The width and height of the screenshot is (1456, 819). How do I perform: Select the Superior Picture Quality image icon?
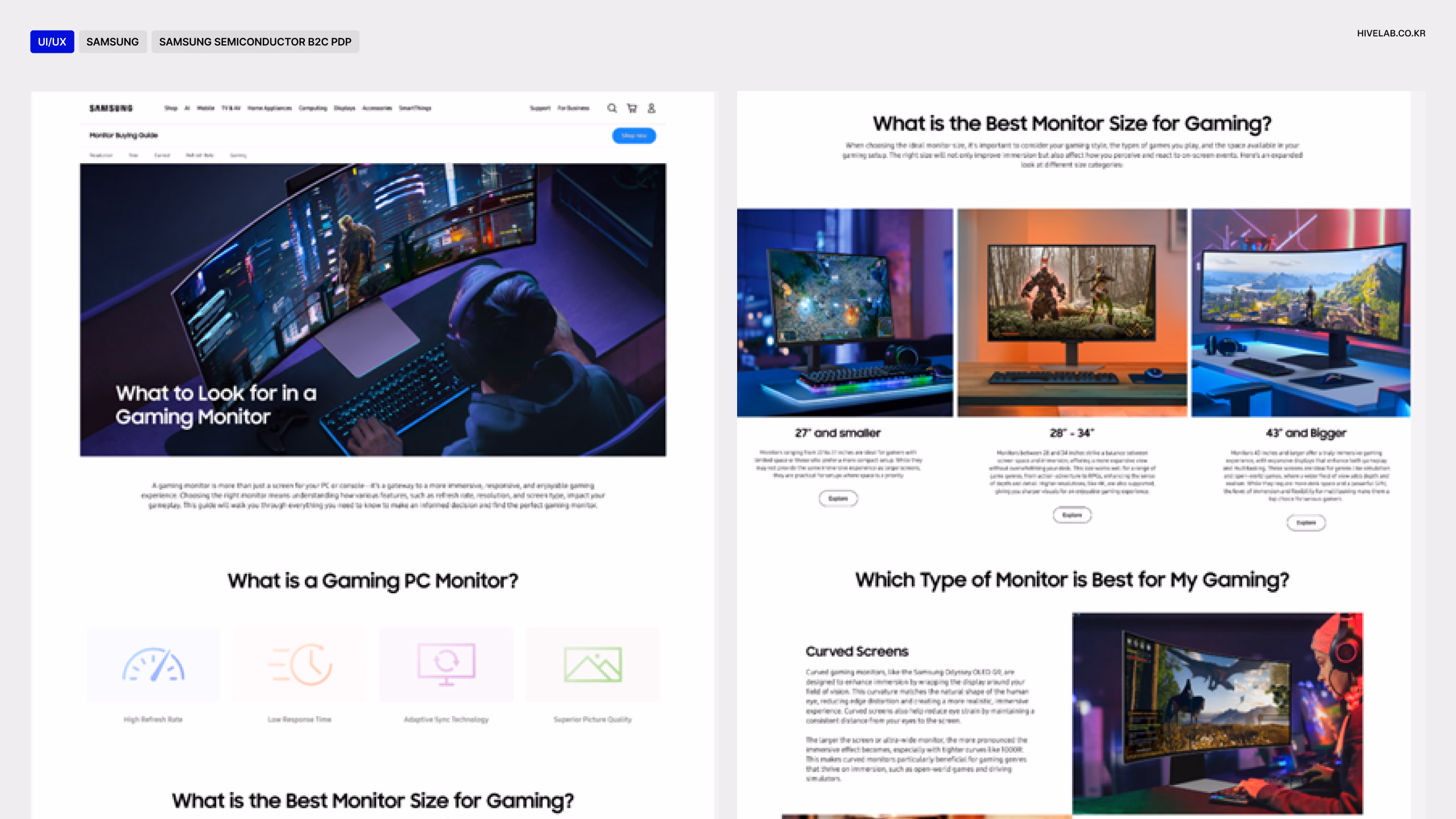click(593, 664)
